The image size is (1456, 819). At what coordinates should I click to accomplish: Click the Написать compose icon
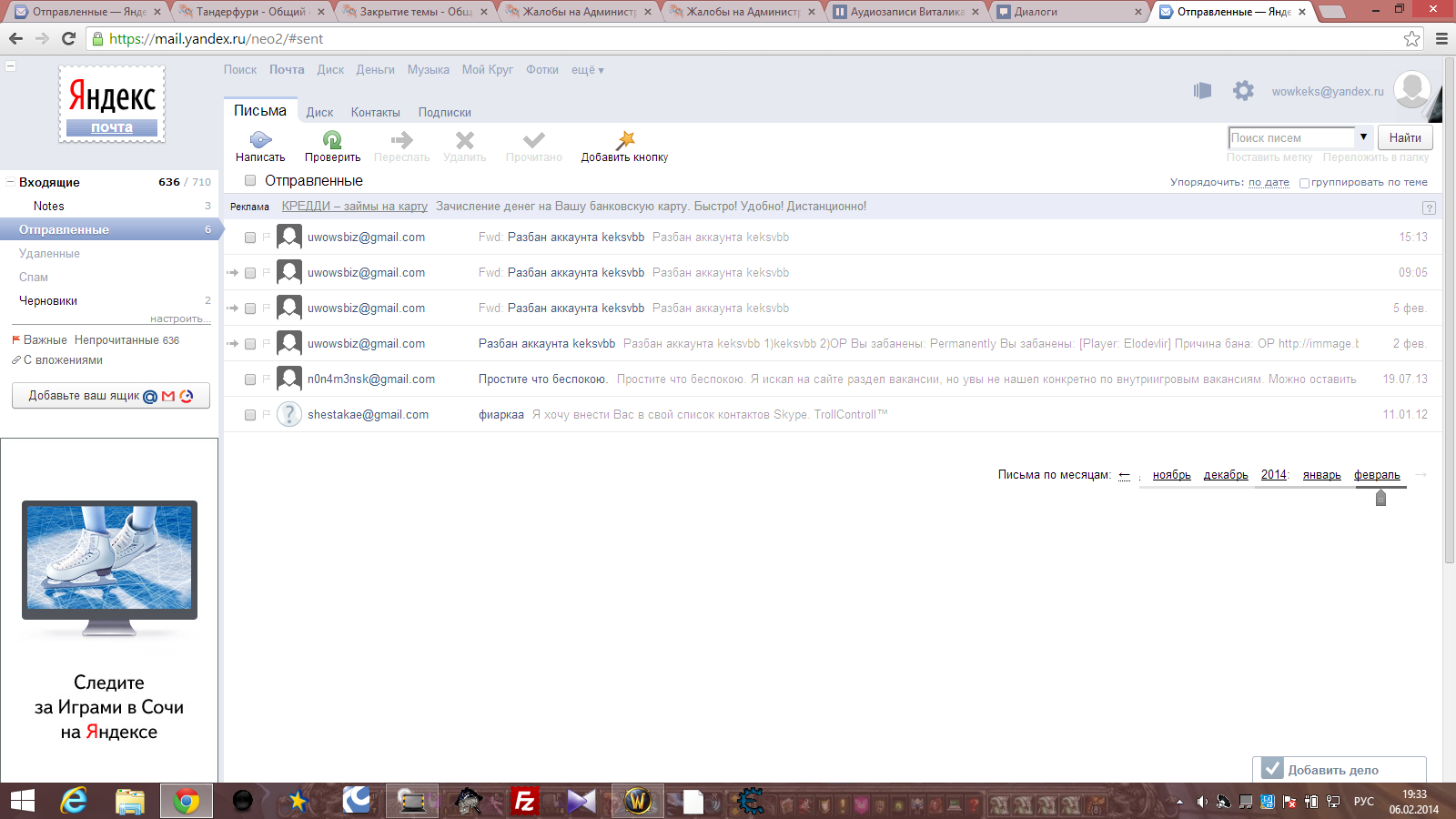(260, 140)
